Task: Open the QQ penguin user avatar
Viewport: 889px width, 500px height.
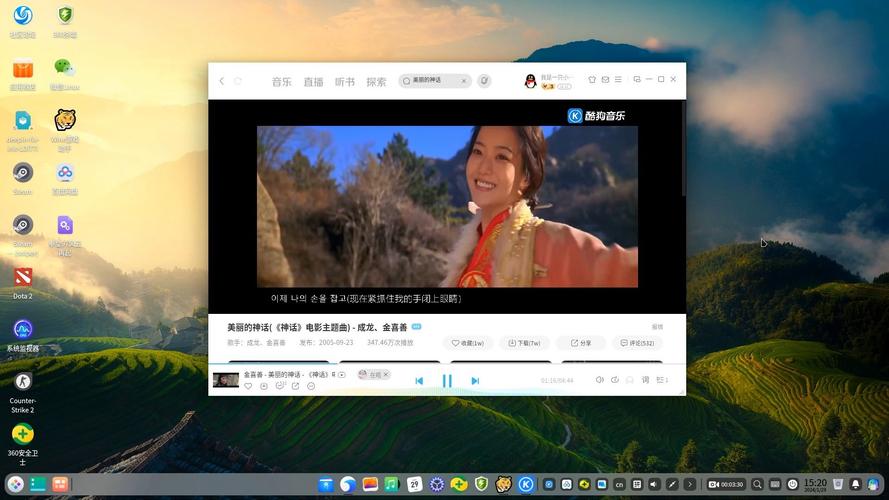Action: pos(530,81)
